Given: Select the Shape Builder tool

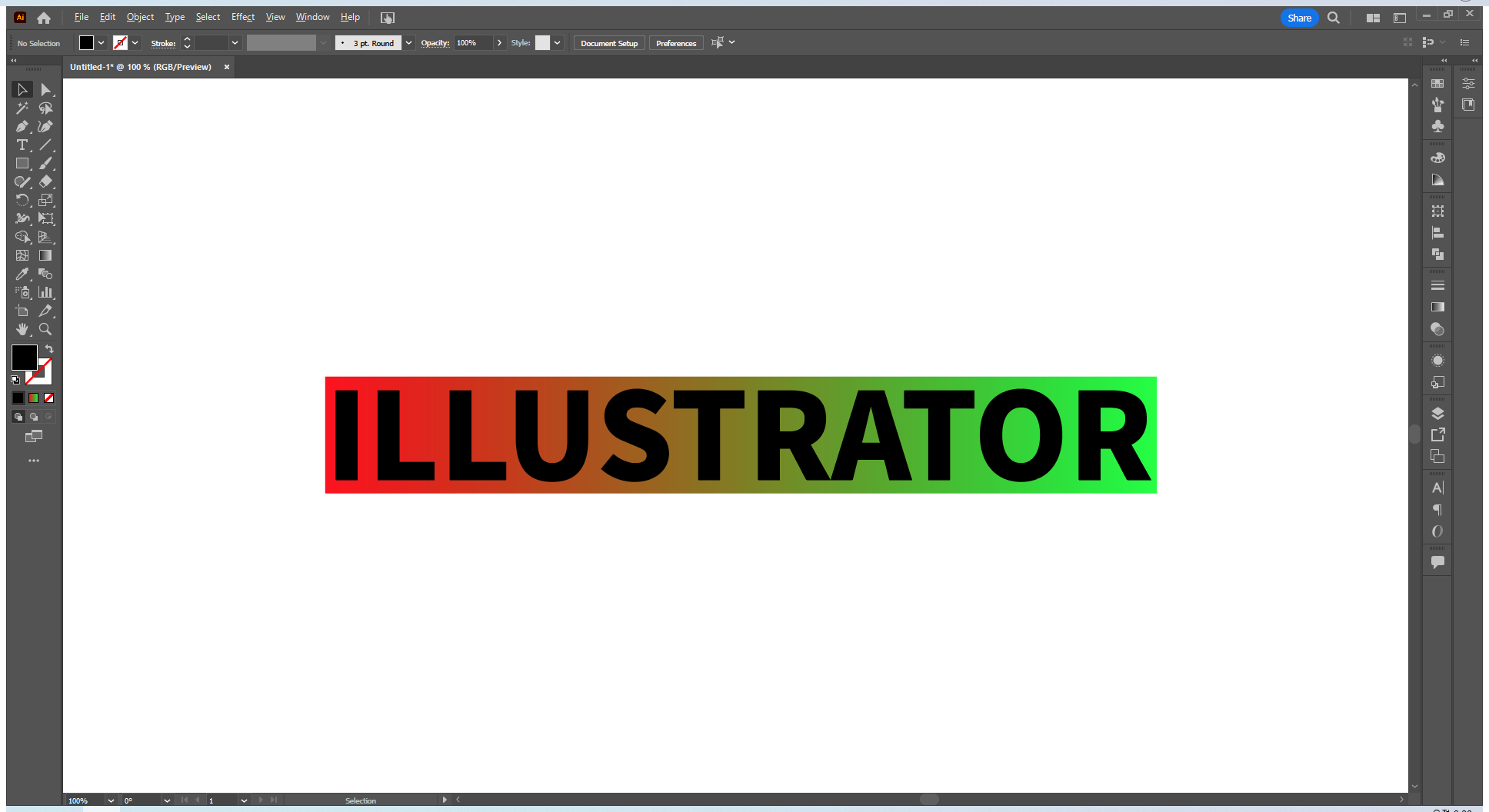Looking at the screenshot, I should [22, 238].
